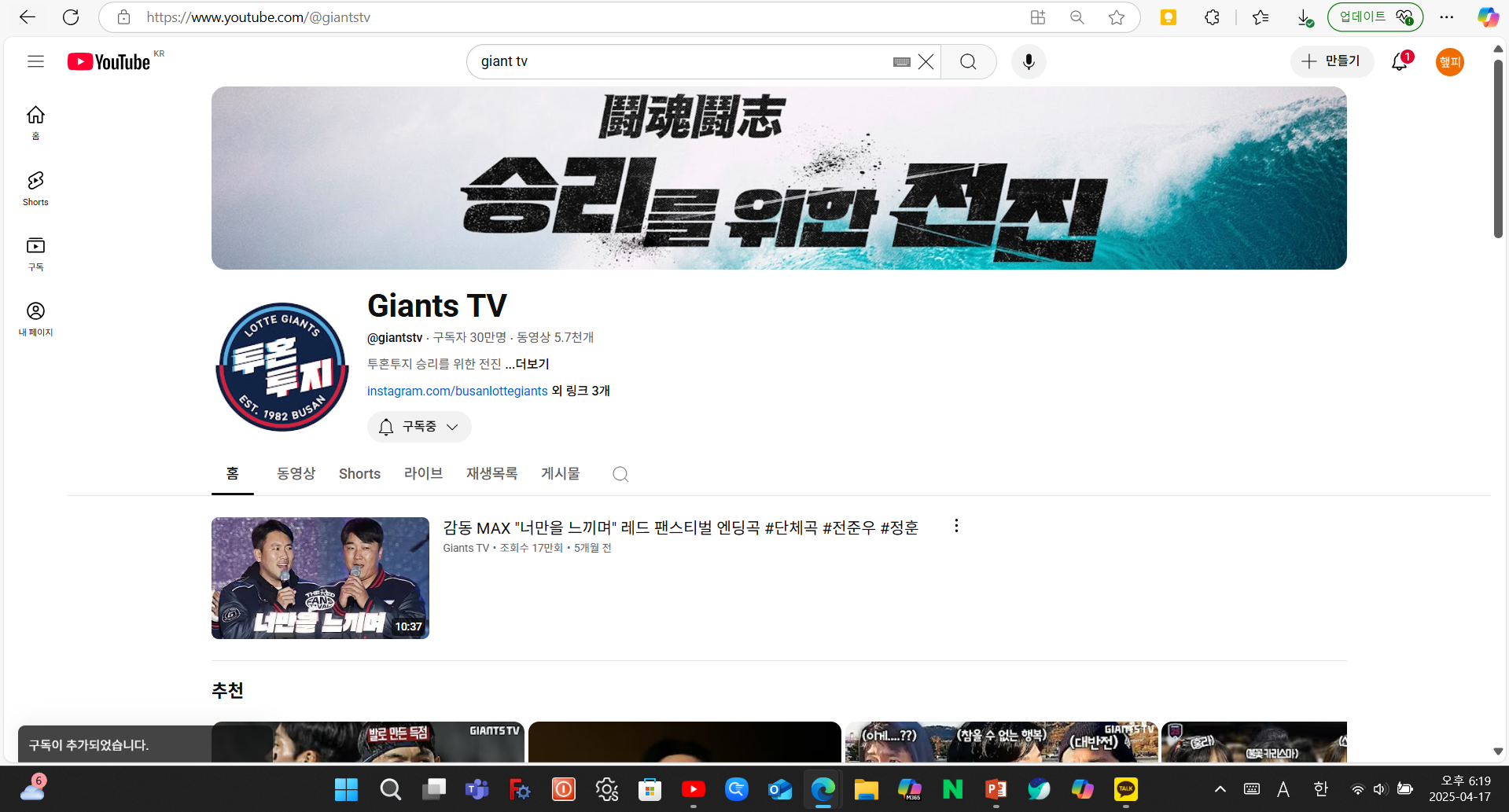
Task: Start voice search with microphone icon
Action: [x=1028, y=62]
